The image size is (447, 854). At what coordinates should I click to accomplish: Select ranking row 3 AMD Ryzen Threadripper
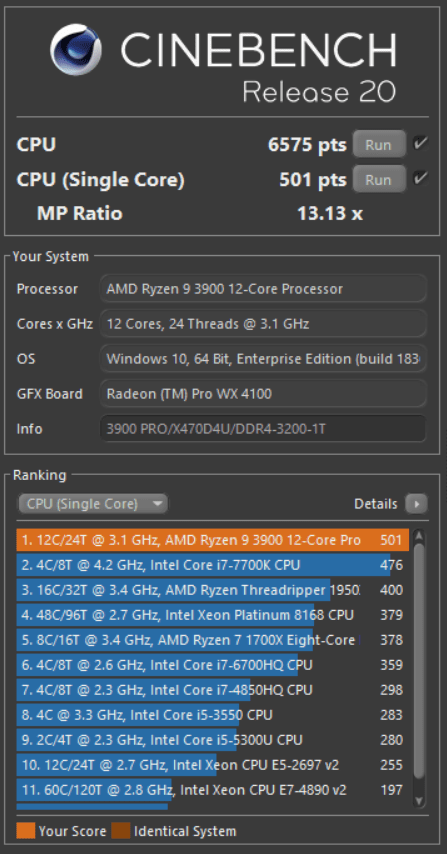click(212, 590)
